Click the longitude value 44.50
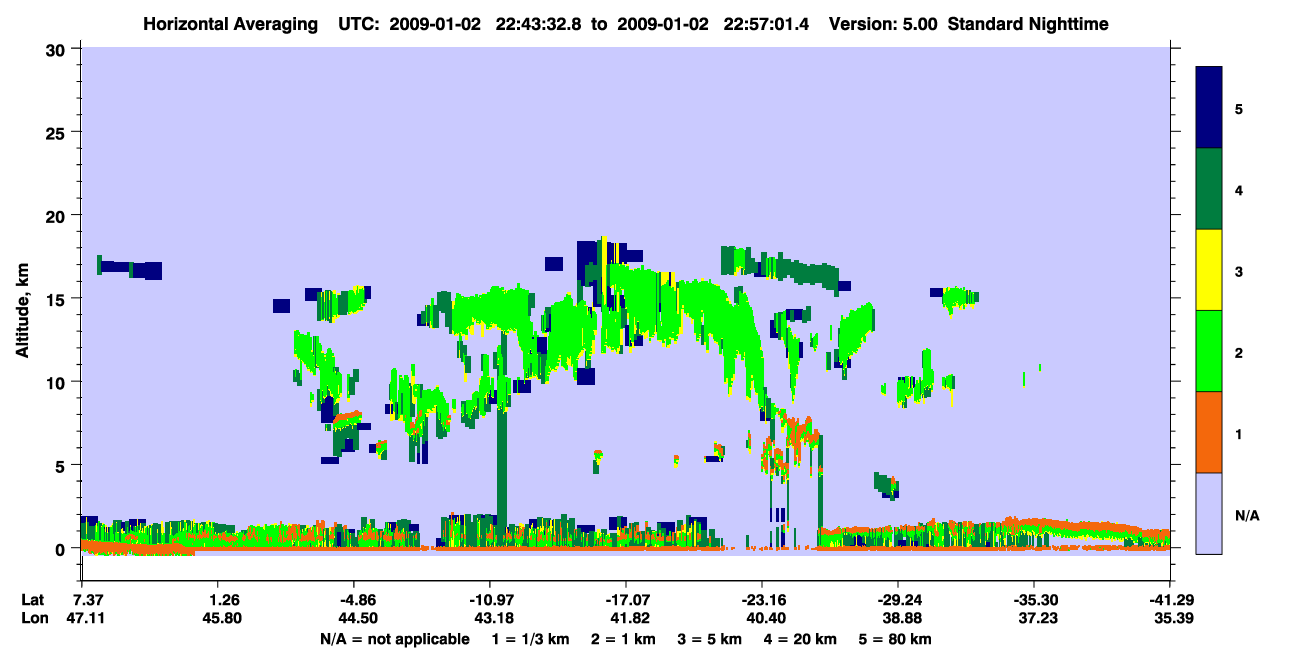 (x=358, y=619)
